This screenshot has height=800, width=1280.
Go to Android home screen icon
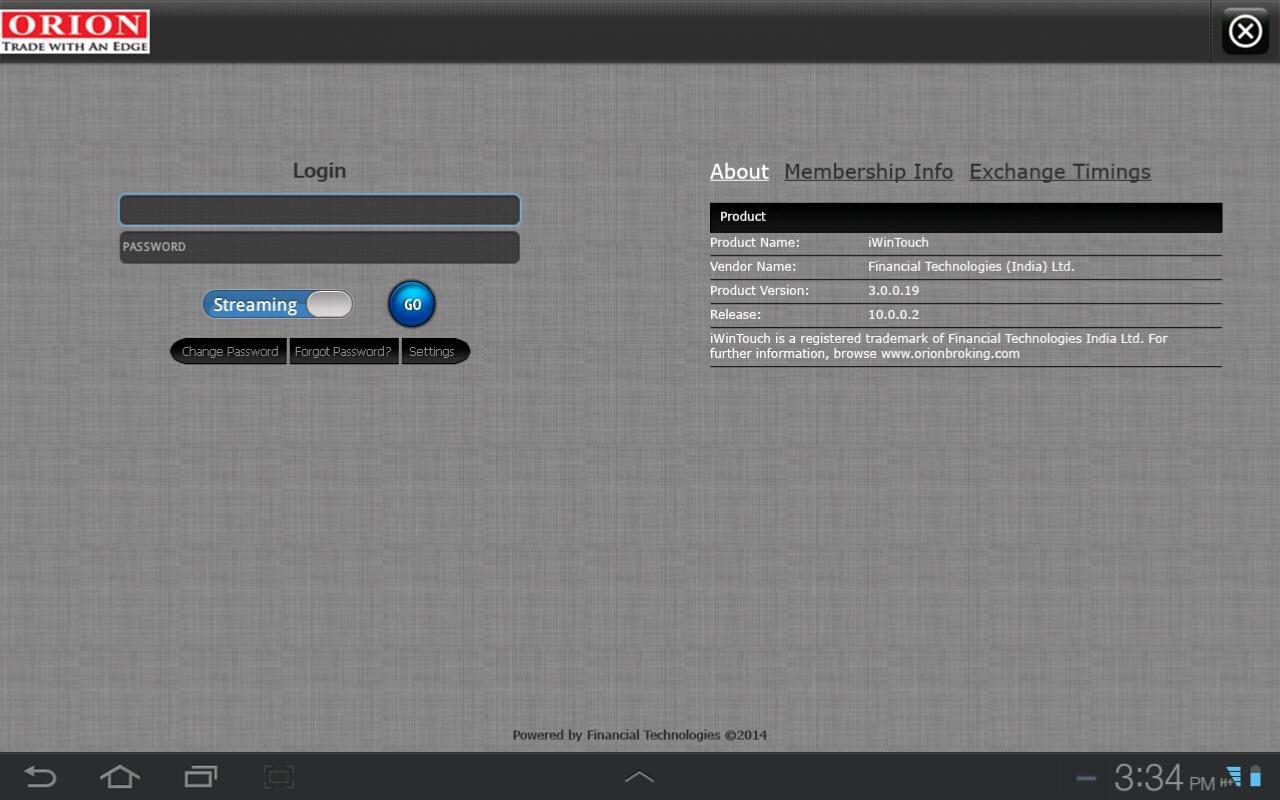(119, 777)
